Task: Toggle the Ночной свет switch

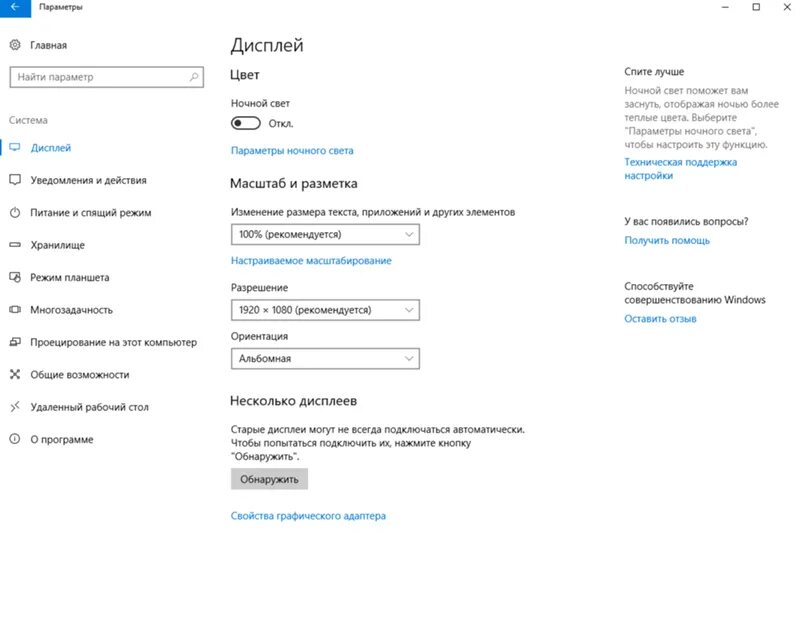Action: (x=245, y=123)
